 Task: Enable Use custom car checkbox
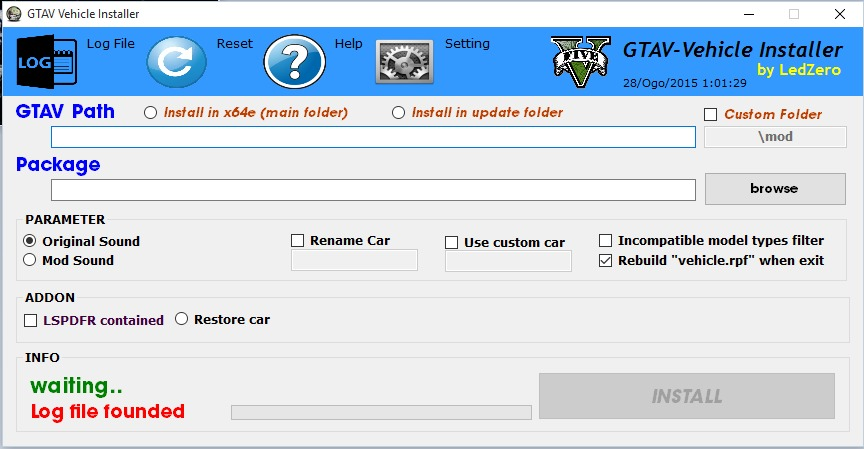452,243
